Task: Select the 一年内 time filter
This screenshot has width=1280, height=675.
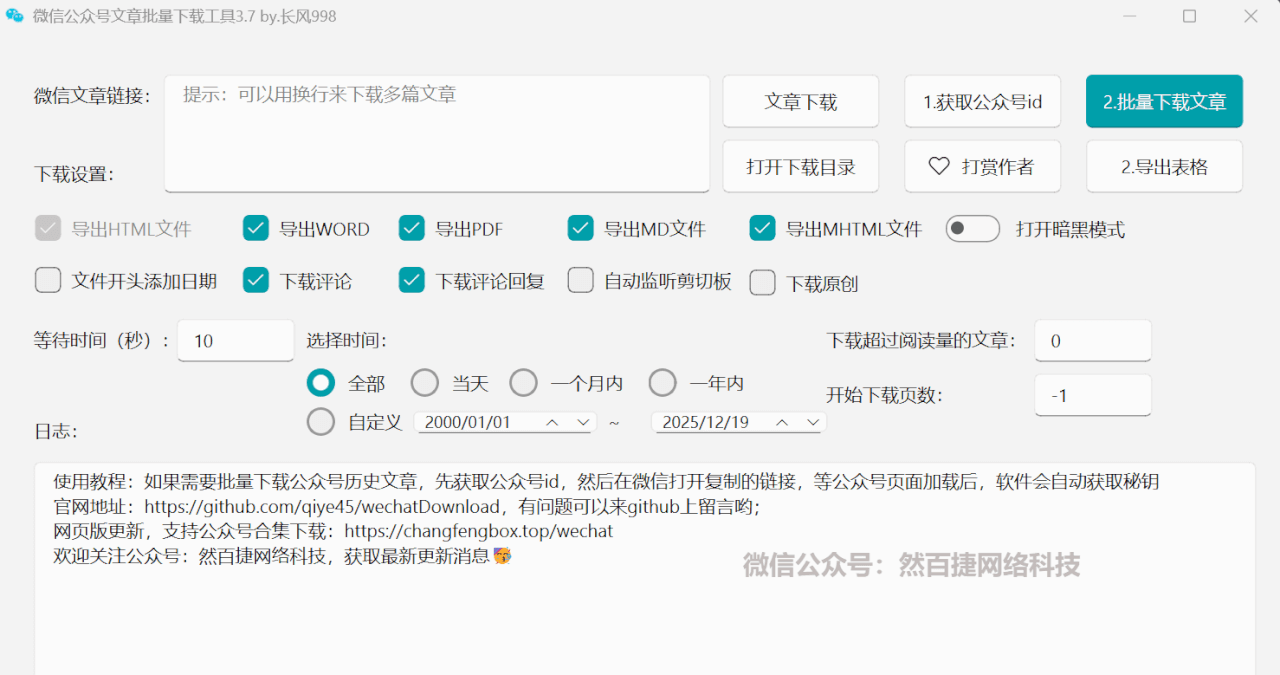Action: 662,382
